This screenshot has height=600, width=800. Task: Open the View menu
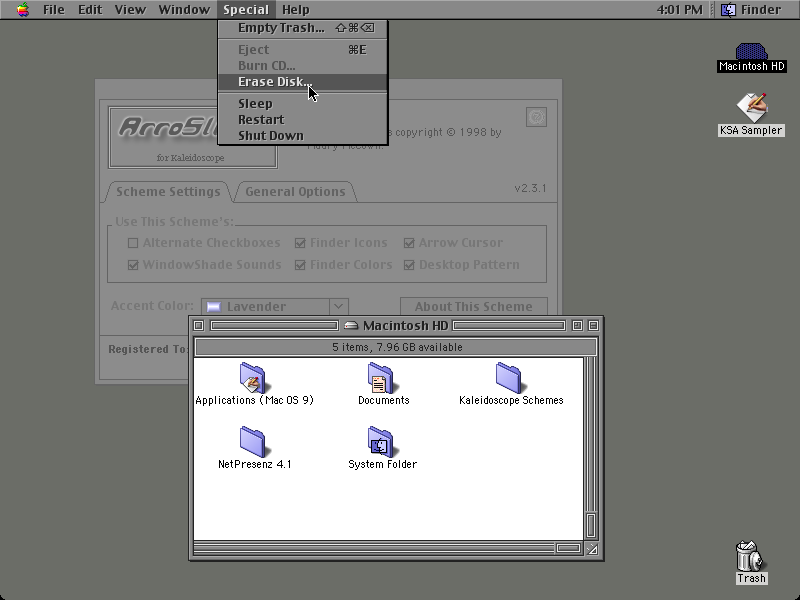pos(130,10)
